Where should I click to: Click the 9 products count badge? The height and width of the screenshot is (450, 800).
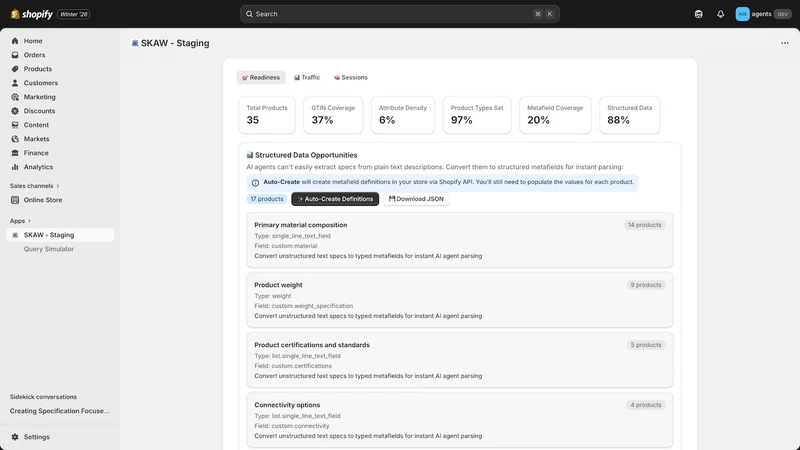click(645, 285)
